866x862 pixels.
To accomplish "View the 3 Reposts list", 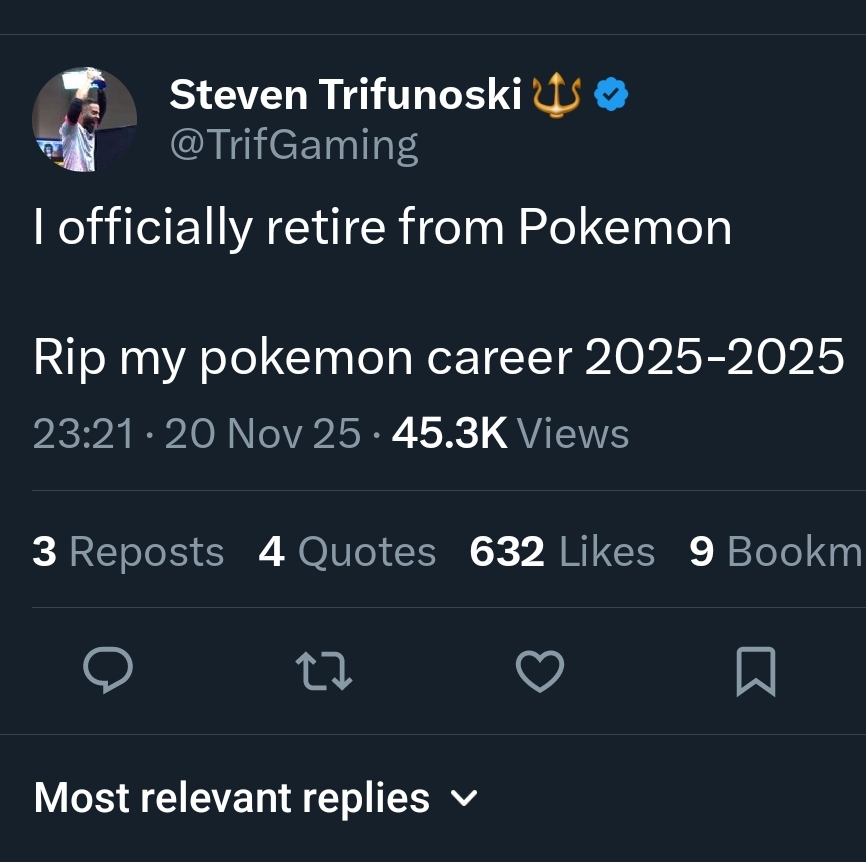I will point(128,551).
